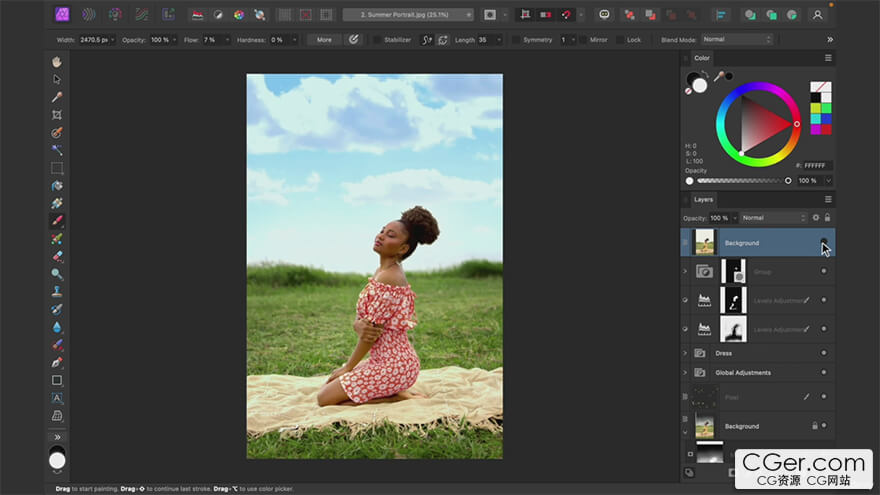
Task: Select the Layers panel tab
Action: (x=704, y=199)
